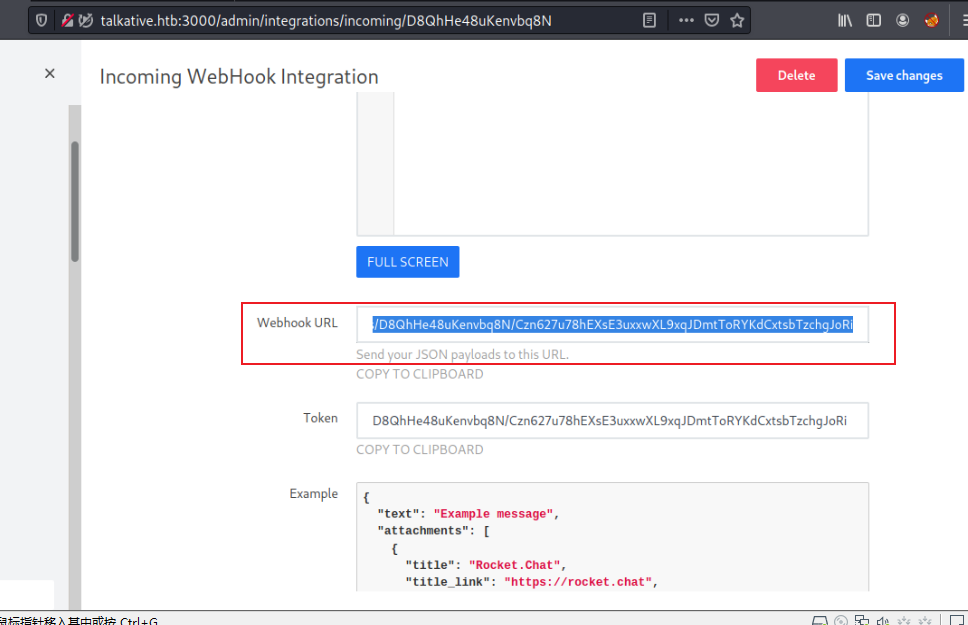Click the browser extension icon beside the account icon
Screen dimensions: 968x625
pos(931,20)
